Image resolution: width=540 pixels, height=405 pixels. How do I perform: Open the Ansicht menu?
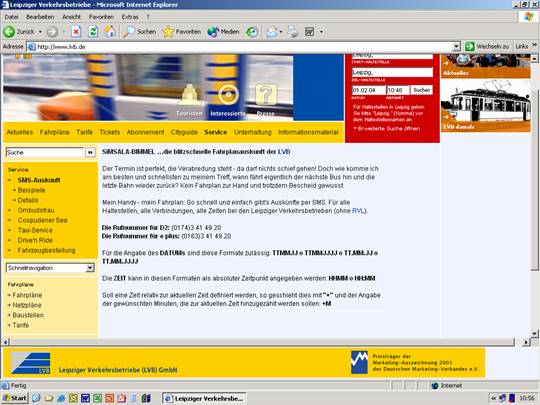click(71, 17)
